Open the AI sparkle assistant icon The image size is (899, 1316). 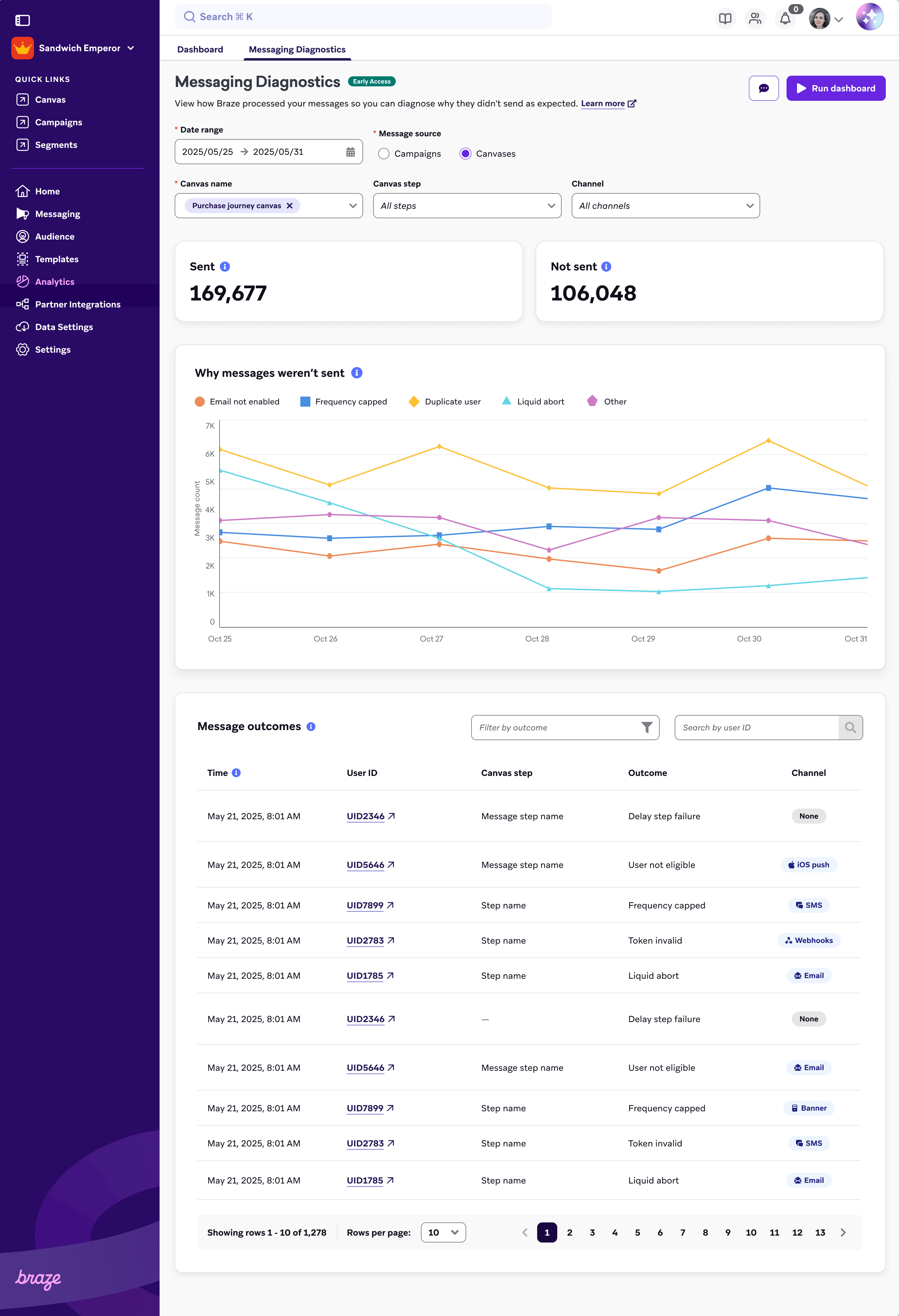[869, 17]
